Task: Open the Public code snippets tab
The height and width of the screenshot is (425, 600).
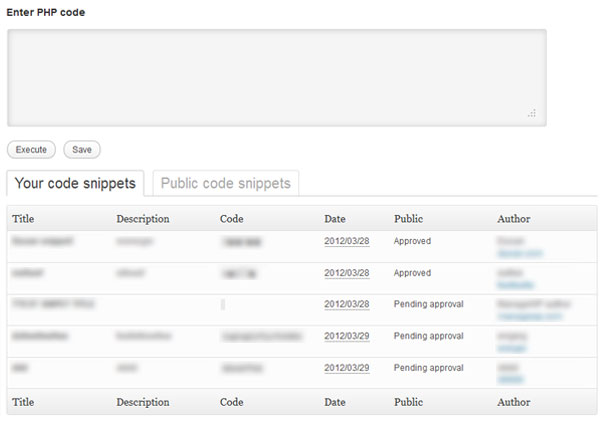Action: tap(225, 183)
